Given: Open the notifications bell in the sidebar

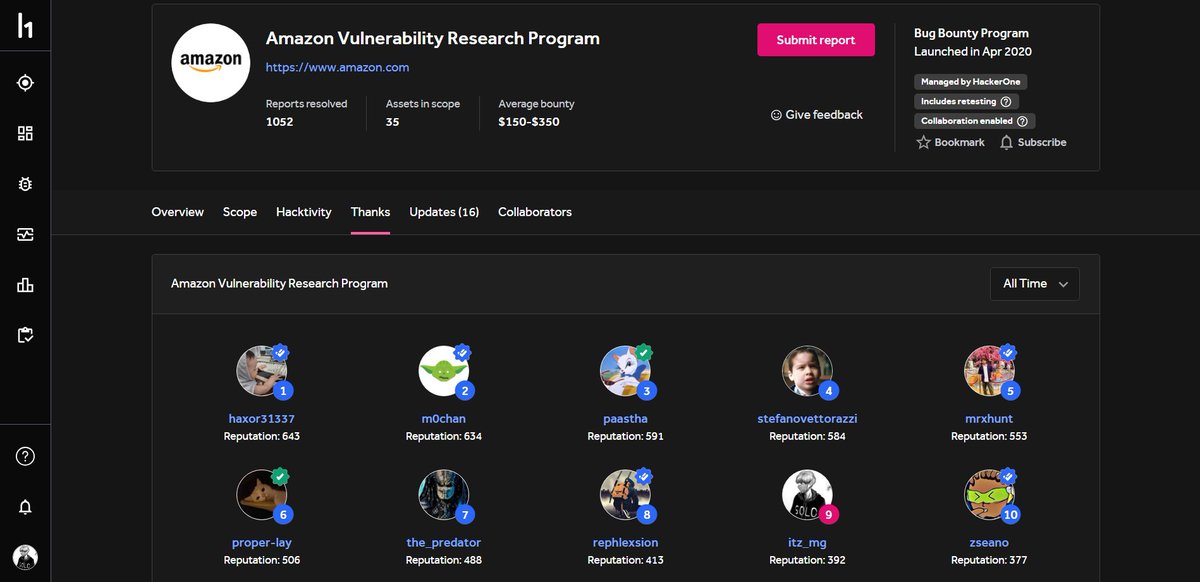Looking at the screenshot, I should tap(25, 507).
